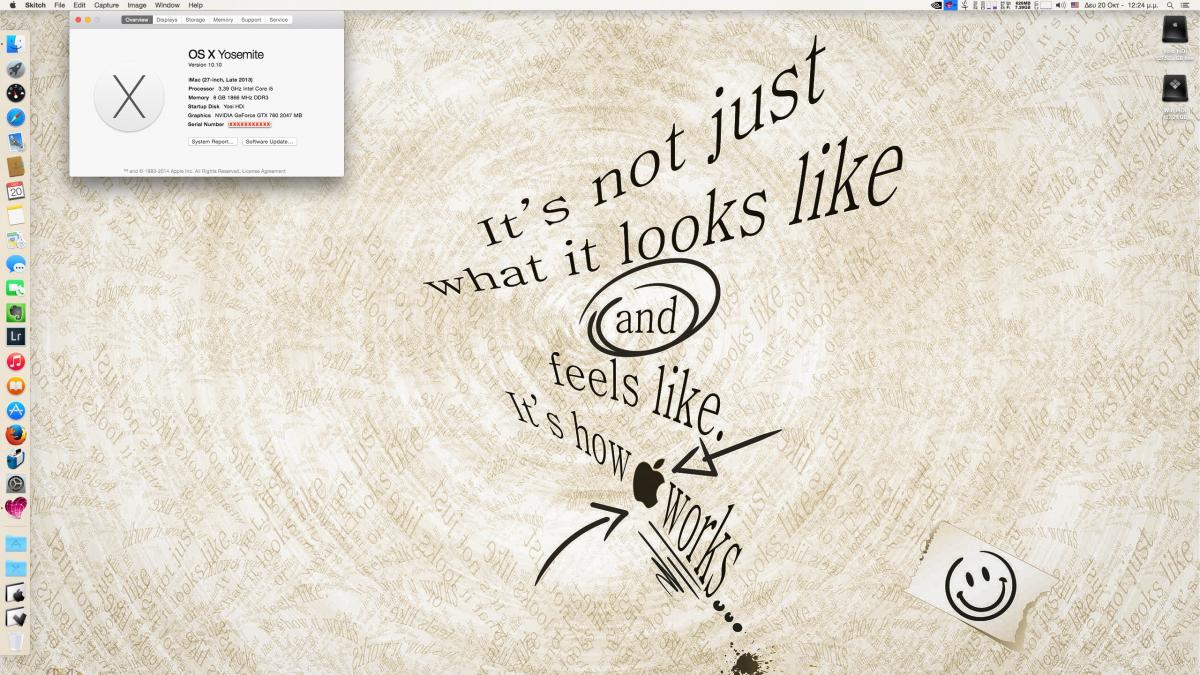Screen dimensions: 1200x675
Task: Open Capture menu
Action: click(x=106, y=5)
